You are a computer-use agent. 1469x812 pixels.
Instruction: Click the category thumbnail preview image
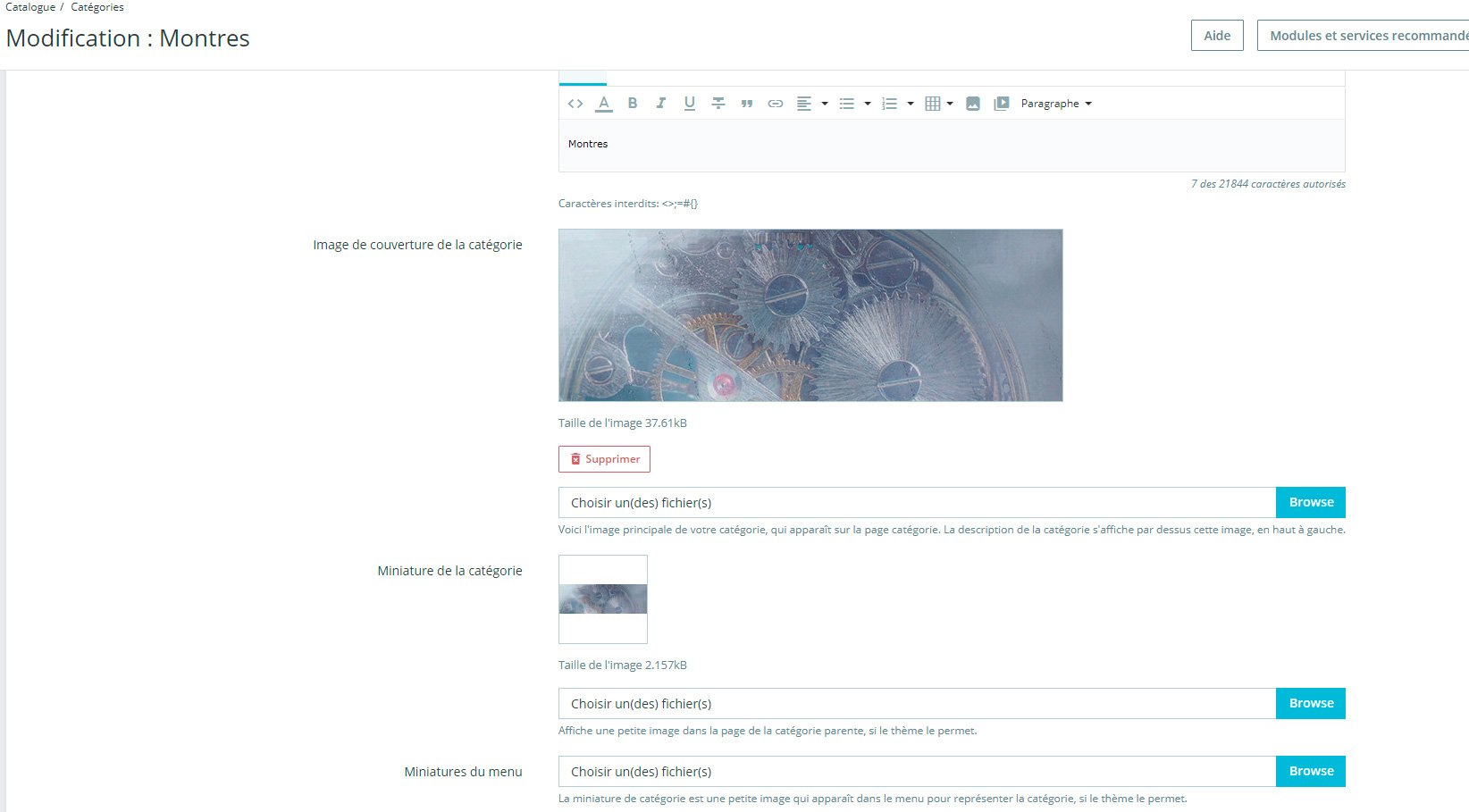603,599
